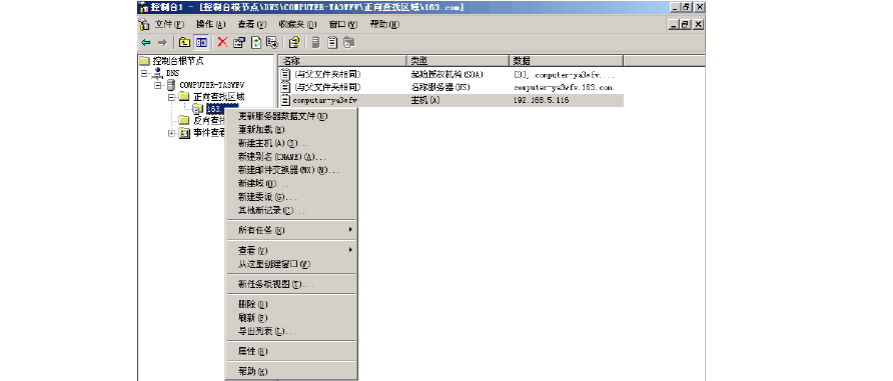The image size is (893, 381).
Task: Open the 查看(V) menu in the menu bar
Action: 252,24
